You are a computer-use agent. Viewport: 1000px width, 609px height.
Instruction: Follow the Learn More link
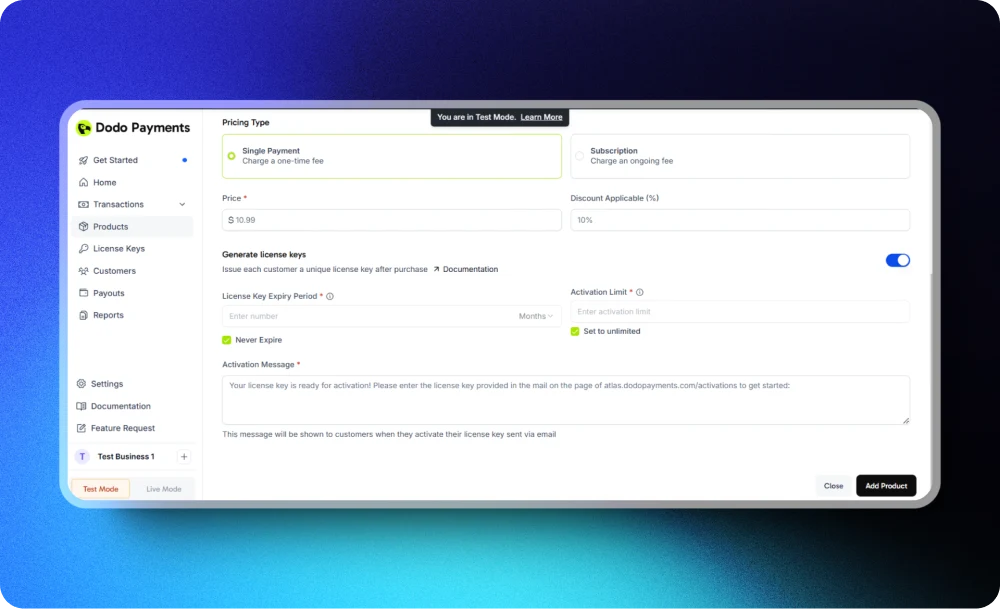(x=541, y=117)
